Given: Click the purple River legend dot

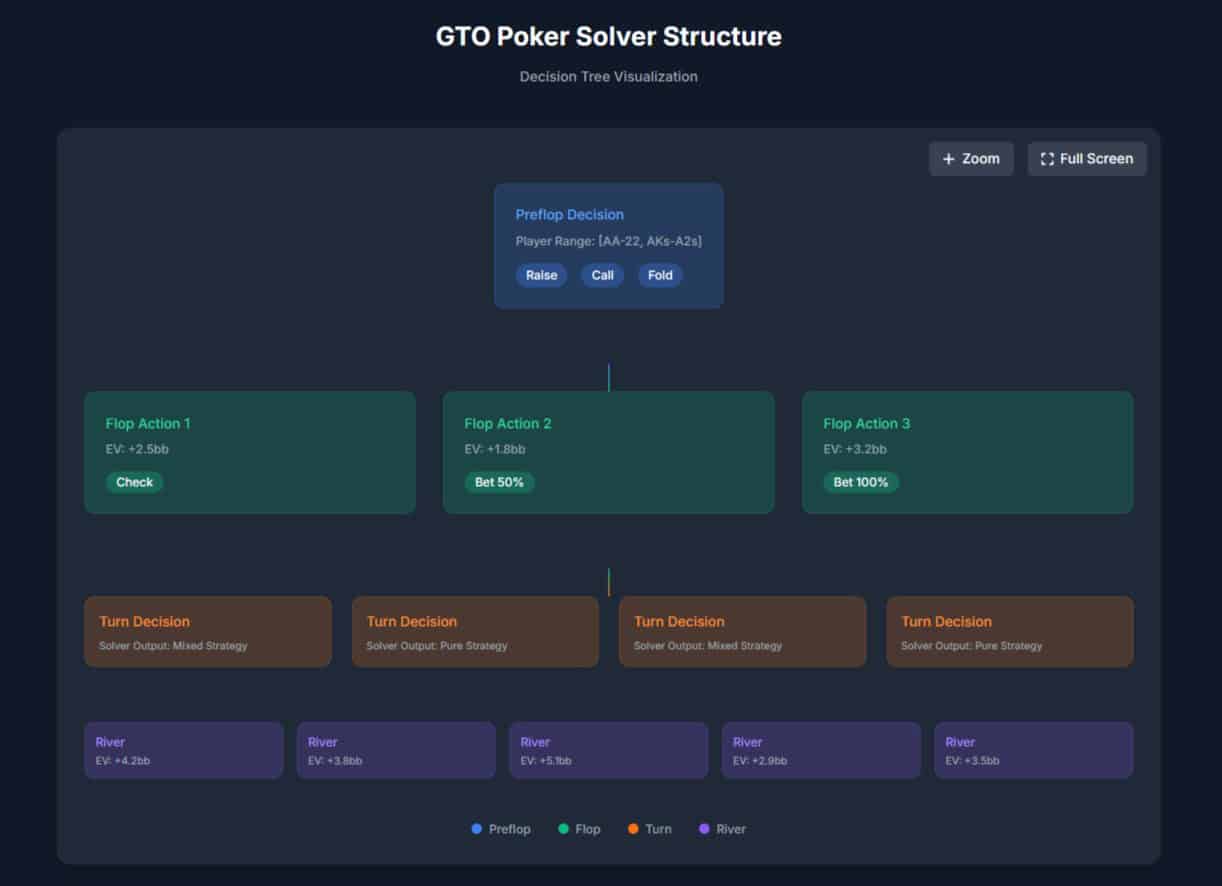Looking at the screenshot, I should click(x=704, y=829).
